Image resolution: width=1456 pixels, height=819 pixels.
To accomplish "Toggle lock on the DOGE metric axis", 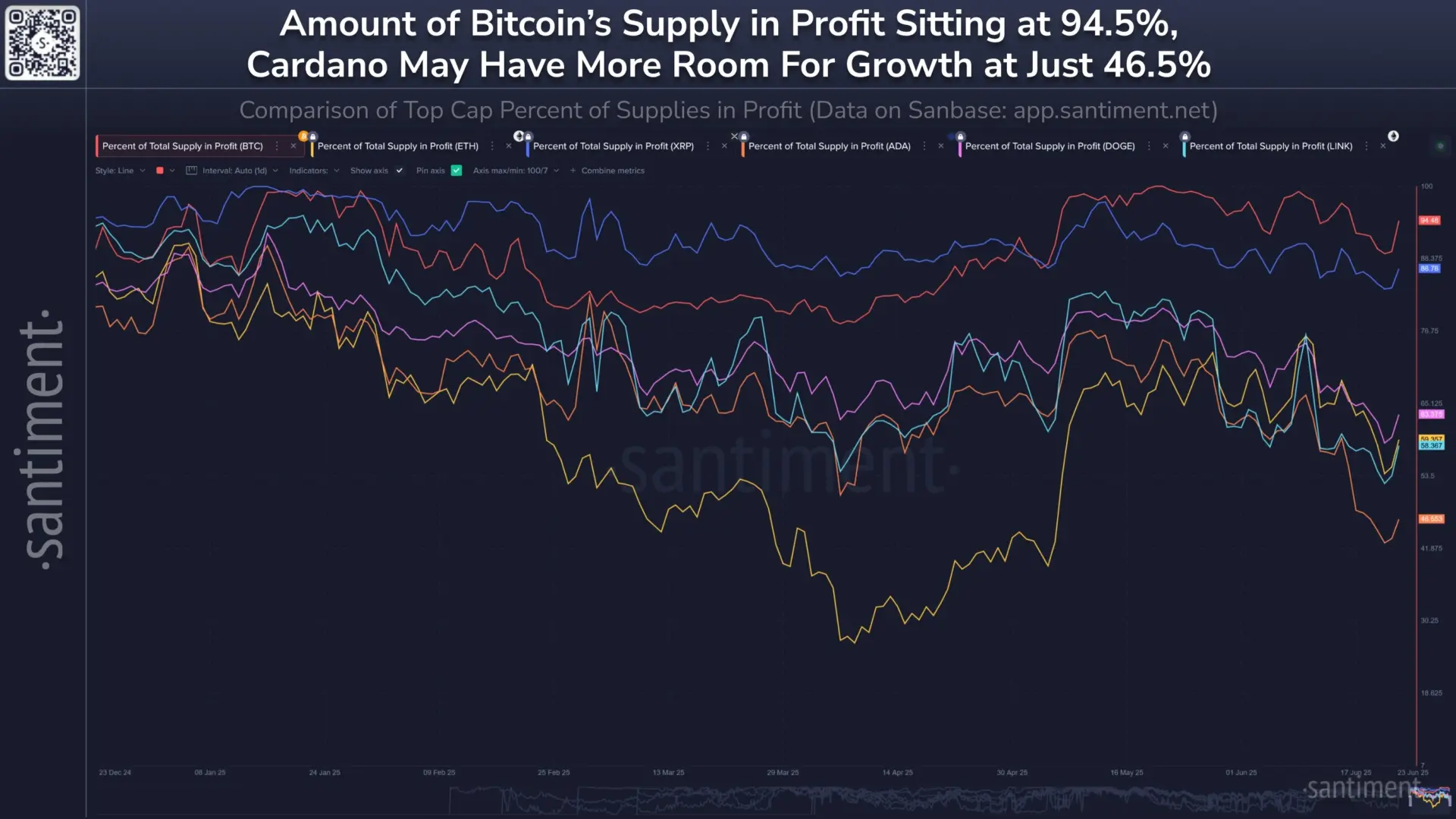I will click(x=959, y=136).
